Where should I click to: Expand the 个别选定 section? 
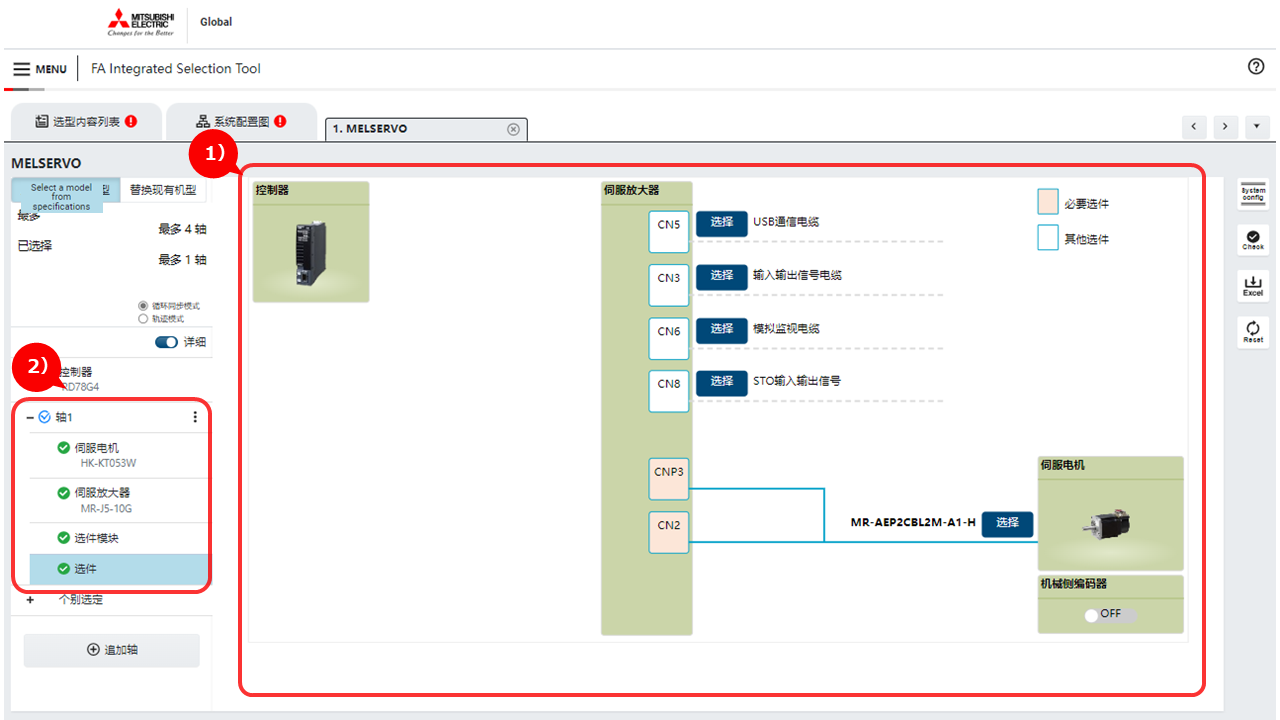pos(30,600)
